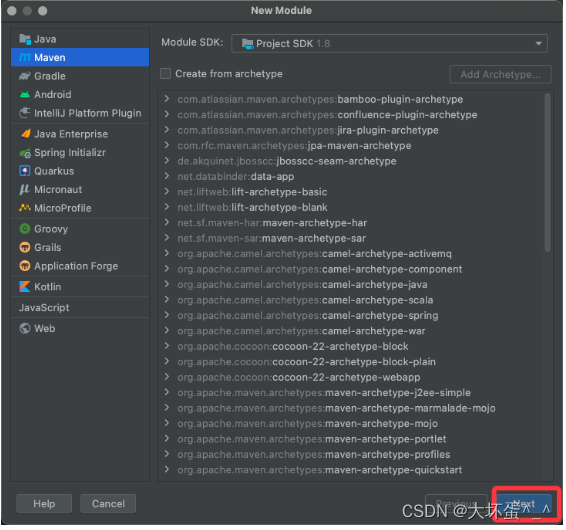This screenshot has height=530, width=566.
Task: Click the Groovy green icon
Action: click(25, 229)
